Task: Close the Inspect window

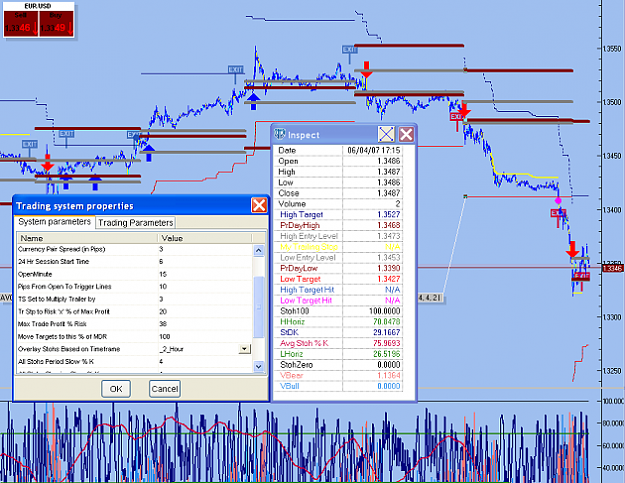Action: click(406, 135)
